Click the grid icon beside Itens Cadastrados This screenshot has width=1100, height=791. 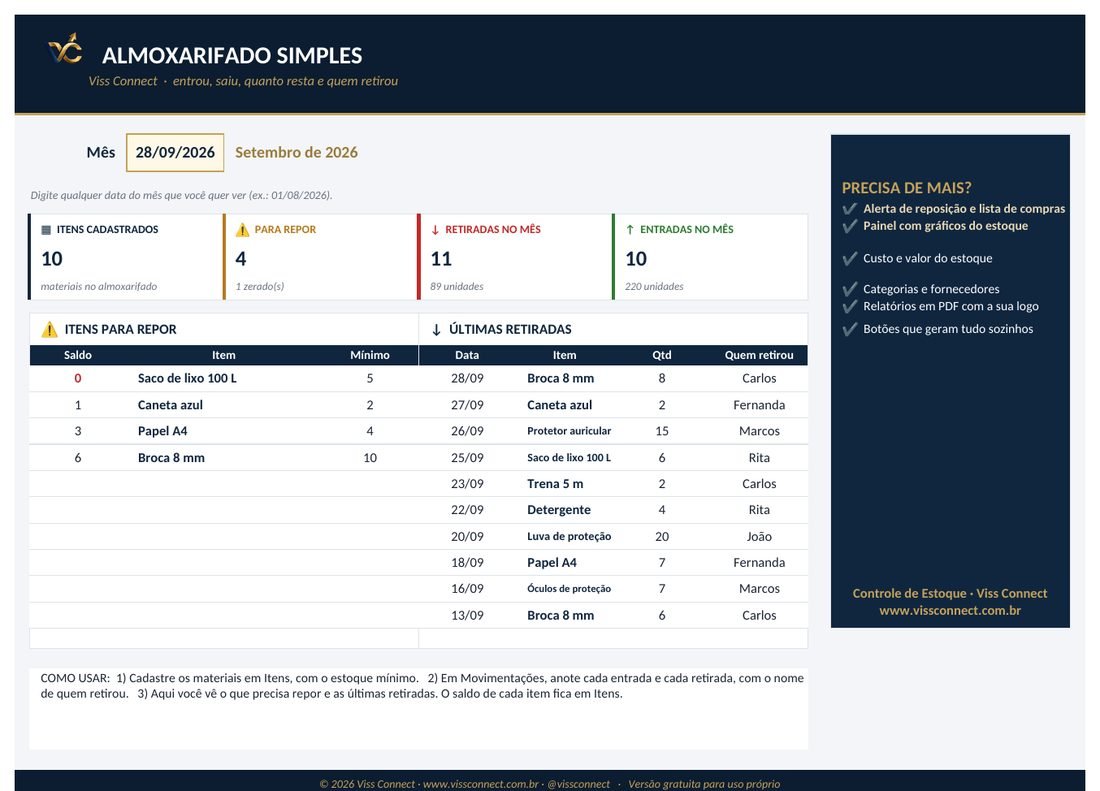pos(46,230)
